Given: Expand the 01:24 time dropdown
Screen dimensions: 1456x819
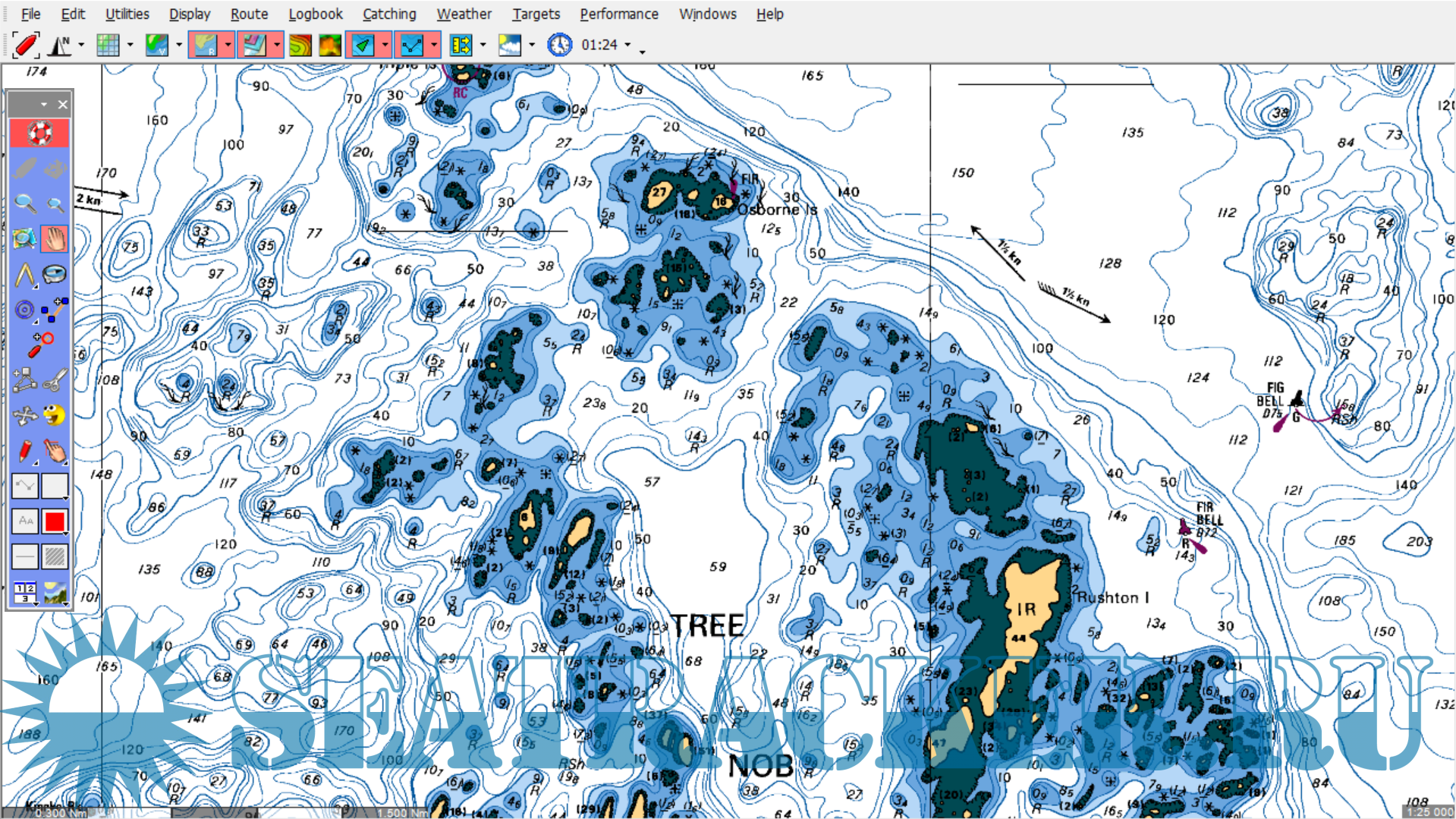Looking at the screenshot, I should click(x=627, y=46).
